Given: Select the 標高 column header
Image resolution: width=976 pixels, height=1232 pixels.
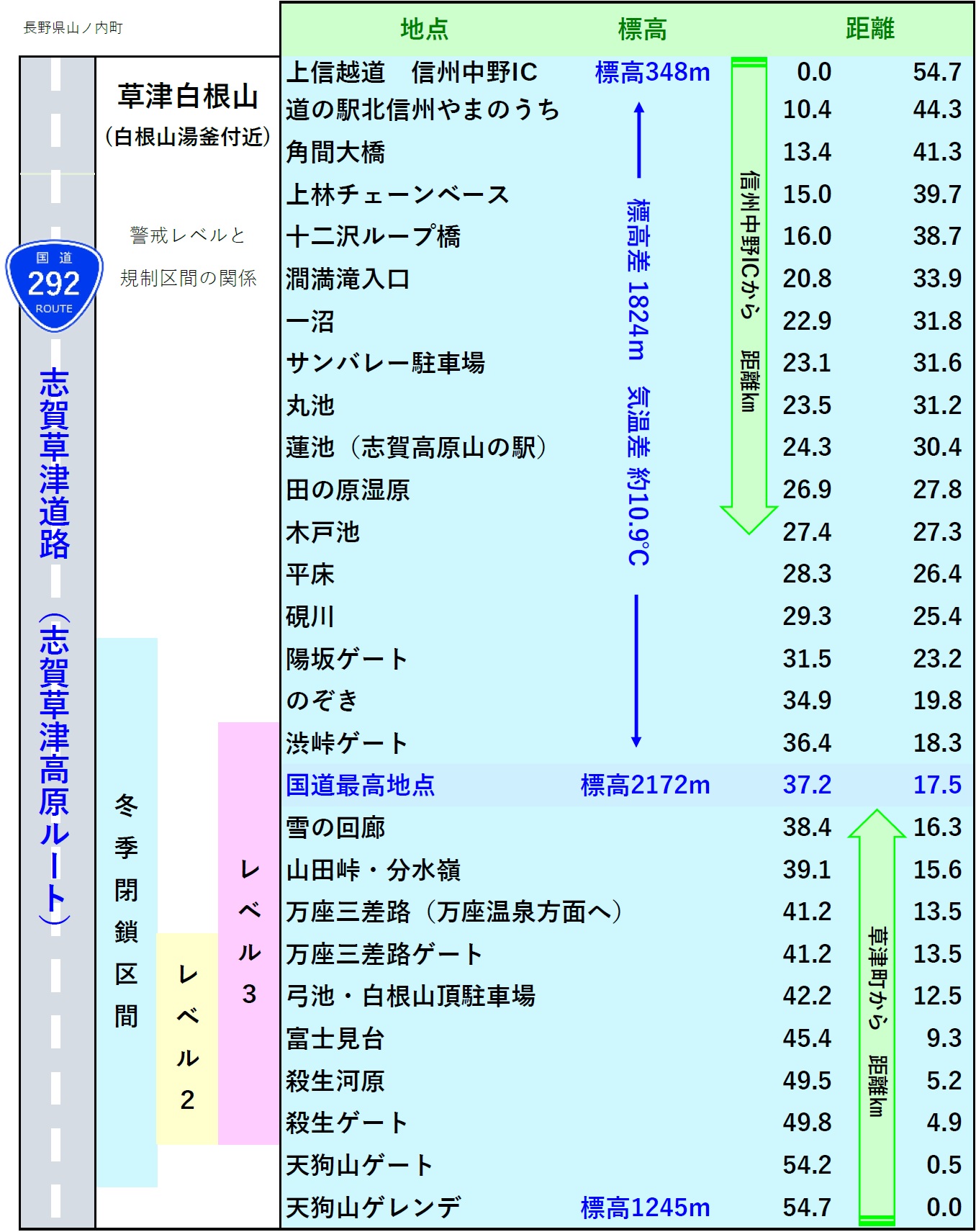Looking at the screenshot, I should pos(642,29).
